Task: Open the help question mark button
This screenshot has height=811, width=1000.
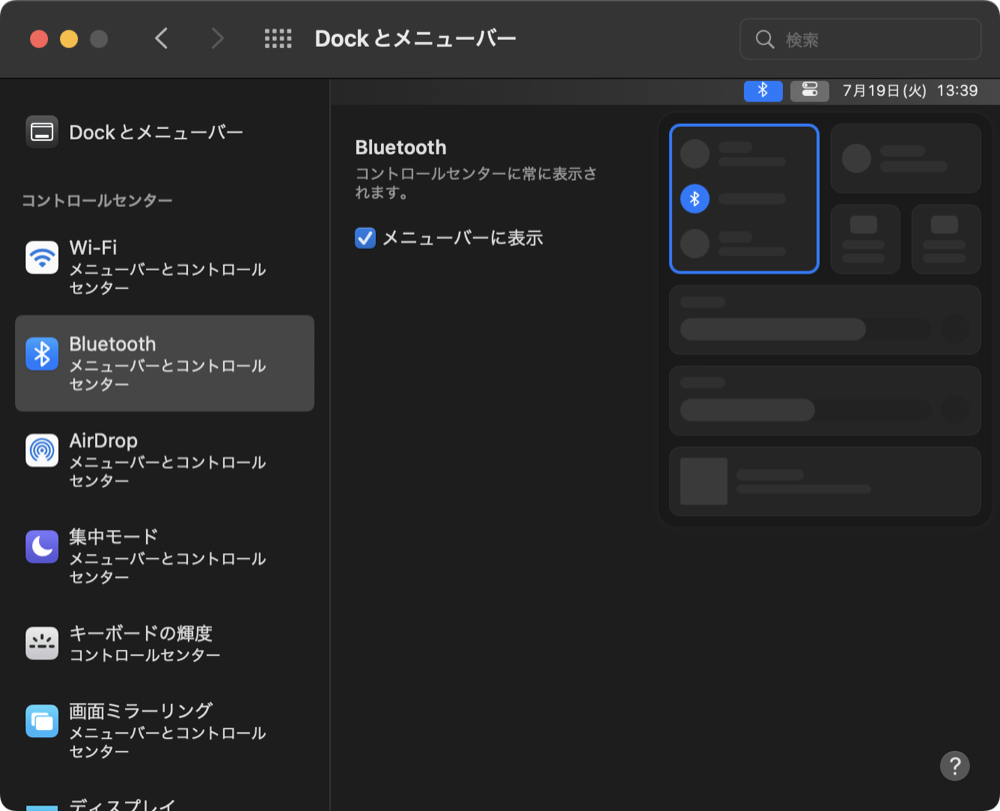Action: [x=954, y=766]
